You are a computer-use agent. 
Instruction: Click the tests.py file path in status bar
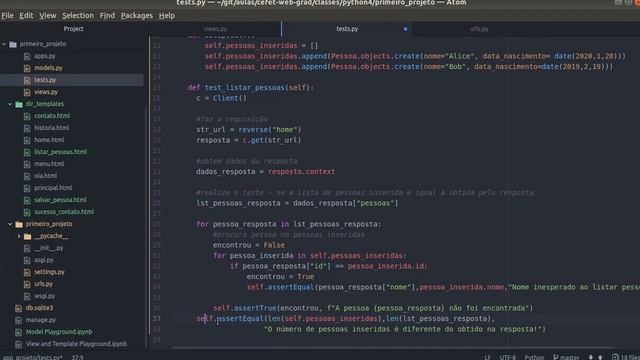[33, 357]
